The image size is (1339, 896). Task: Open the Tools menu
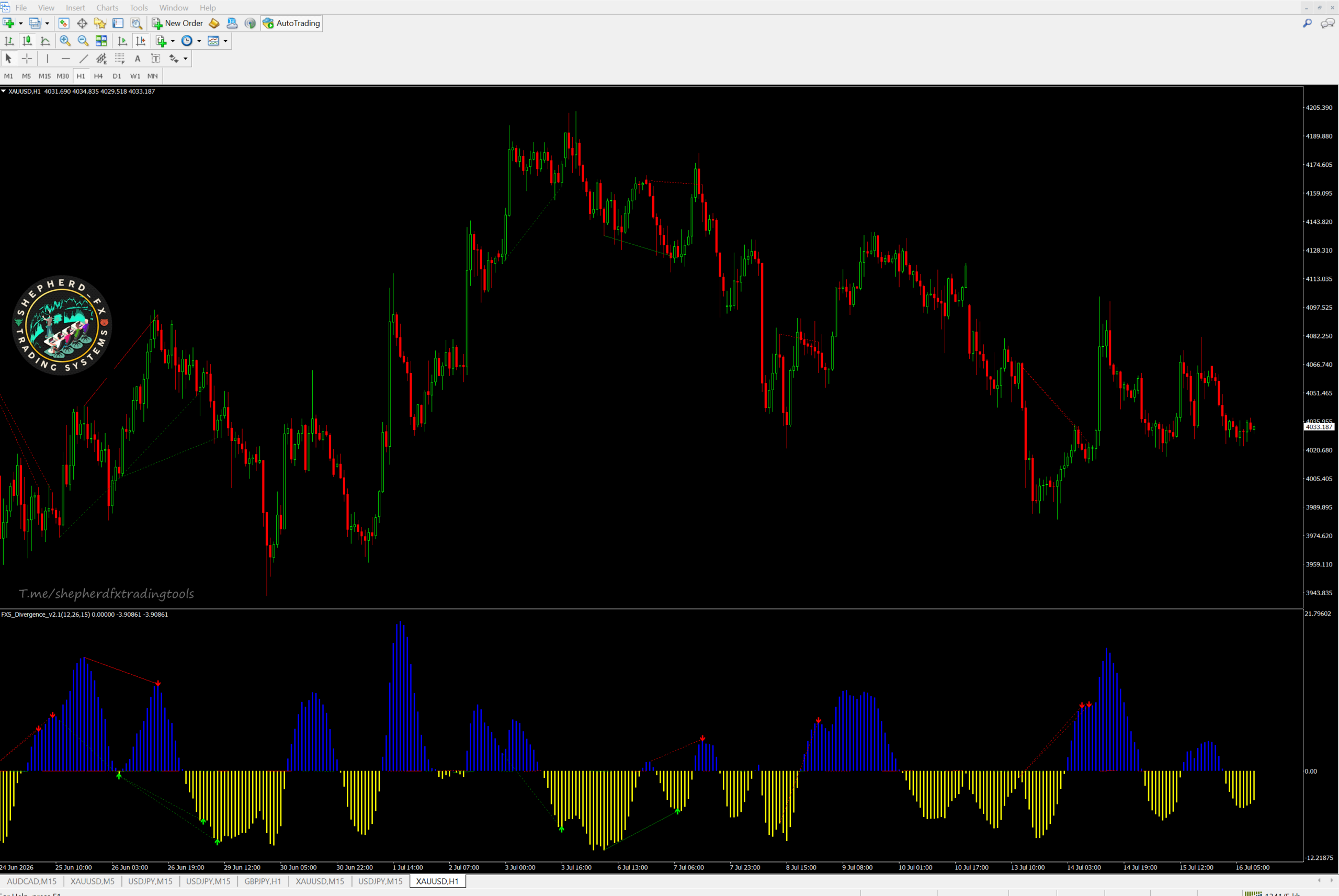pyautogui.click(x=139, y=7)
